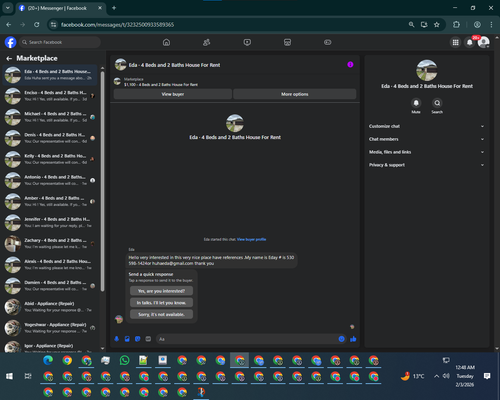Viewport: 500px width, 400px height.
Task: Open the purple conversation info icon
Action: pyautogui.click(x=350, y=65)
